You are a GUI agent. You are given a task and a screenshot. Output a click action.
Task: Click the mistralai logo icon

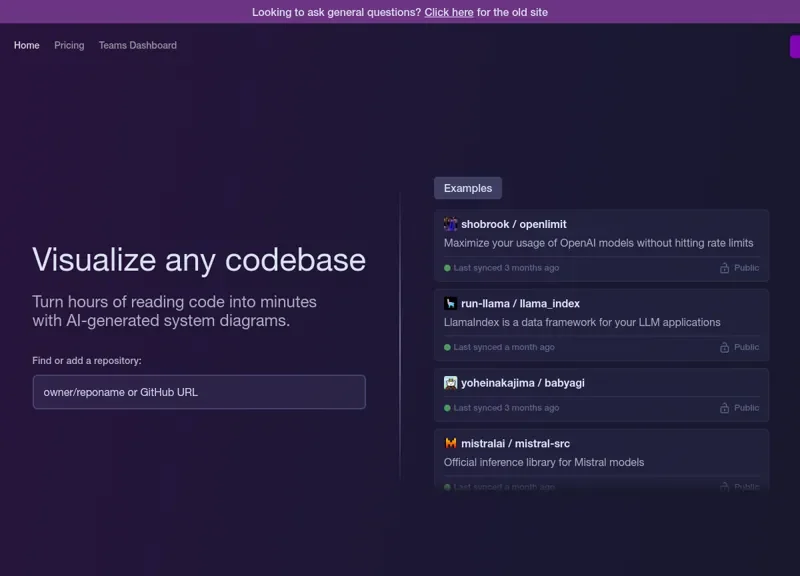451,443
